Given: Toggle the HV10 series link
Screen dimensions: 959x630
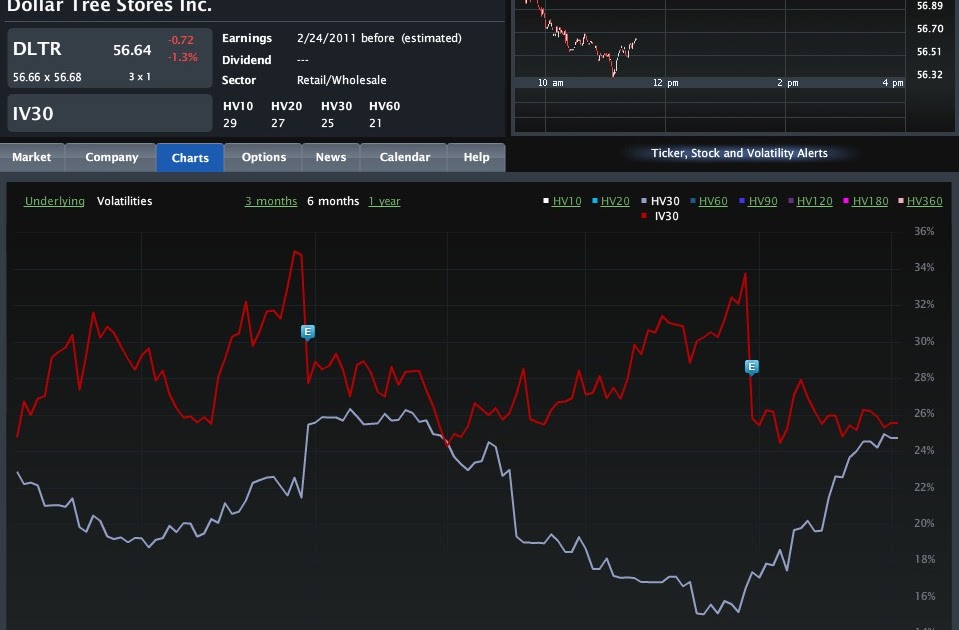Looking at the screenshot, I should (x=566, y=201).
